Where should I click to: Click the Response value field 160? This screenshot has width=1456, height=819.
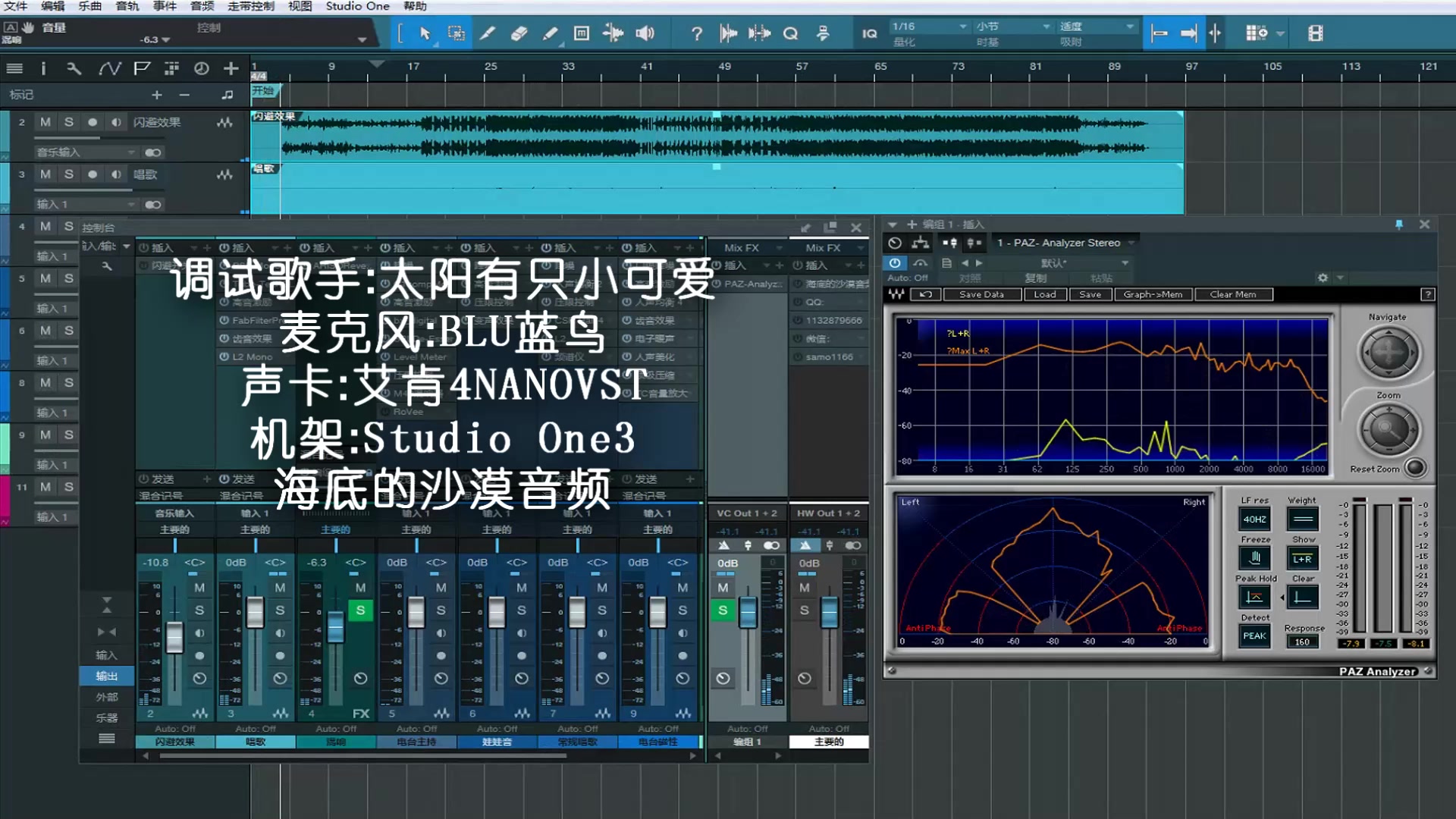[1303, 642]
